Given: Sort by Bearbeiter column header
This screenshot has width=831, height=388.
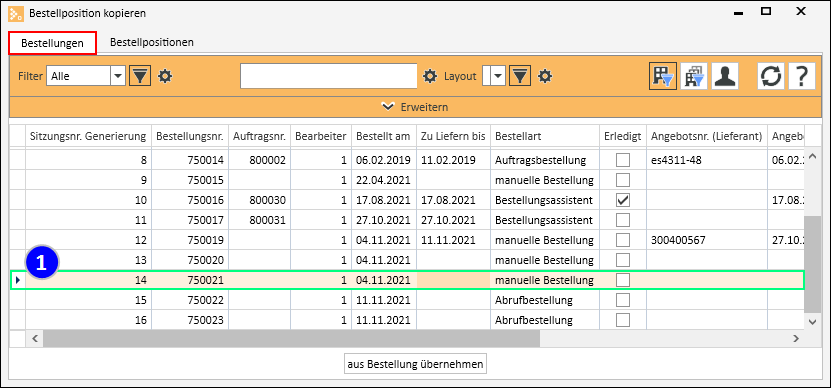Looking at the screenshot, I should point(321,136).
